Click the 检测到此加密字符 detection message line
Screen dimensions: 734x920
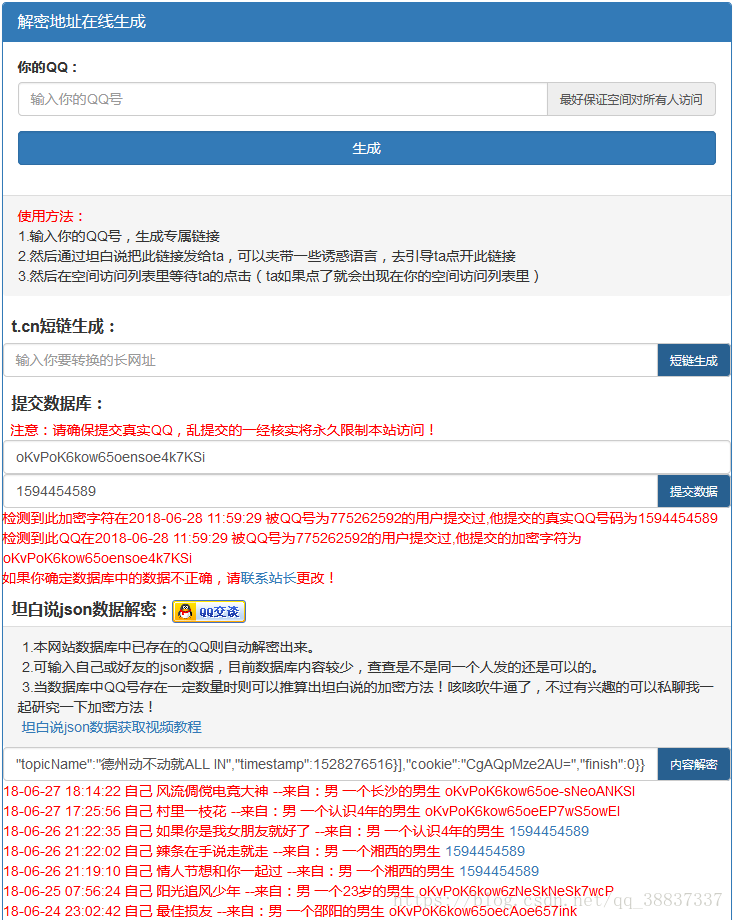(360, 518)
